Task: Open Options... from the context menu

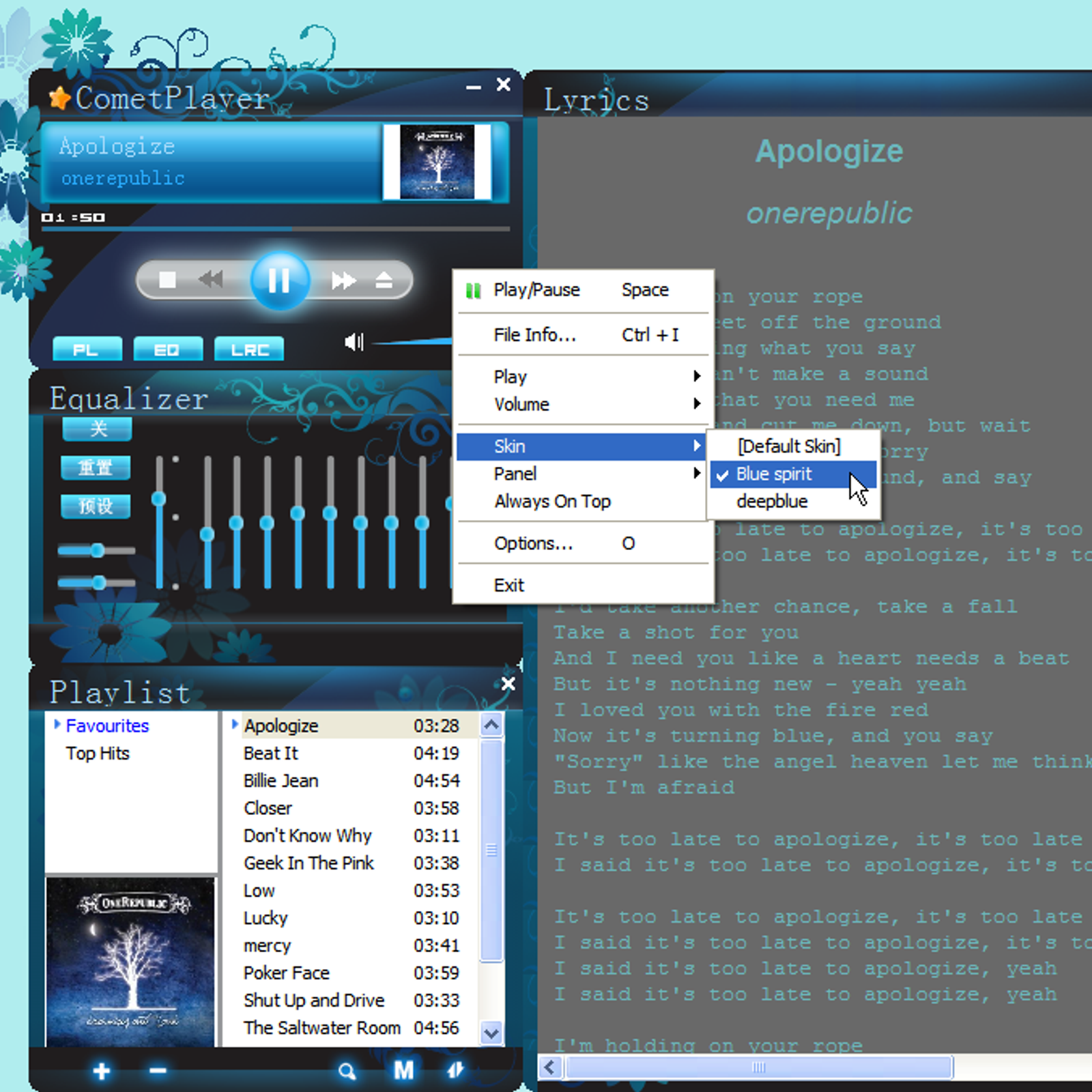Action: coord(584,544)
